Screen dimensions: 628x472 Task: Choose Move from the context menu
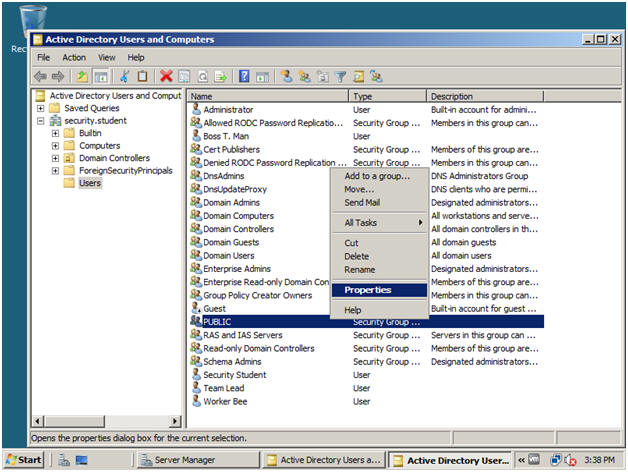379,189
